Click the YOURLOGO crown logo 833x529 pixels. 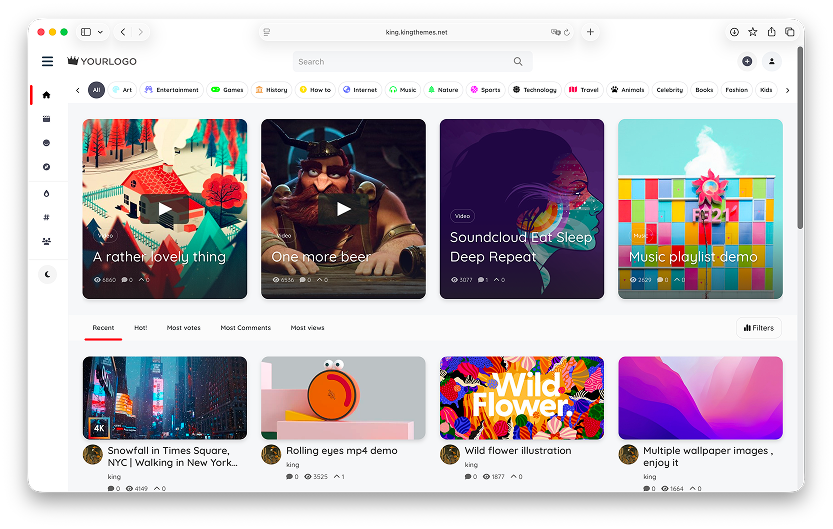(x=102, y=61)
